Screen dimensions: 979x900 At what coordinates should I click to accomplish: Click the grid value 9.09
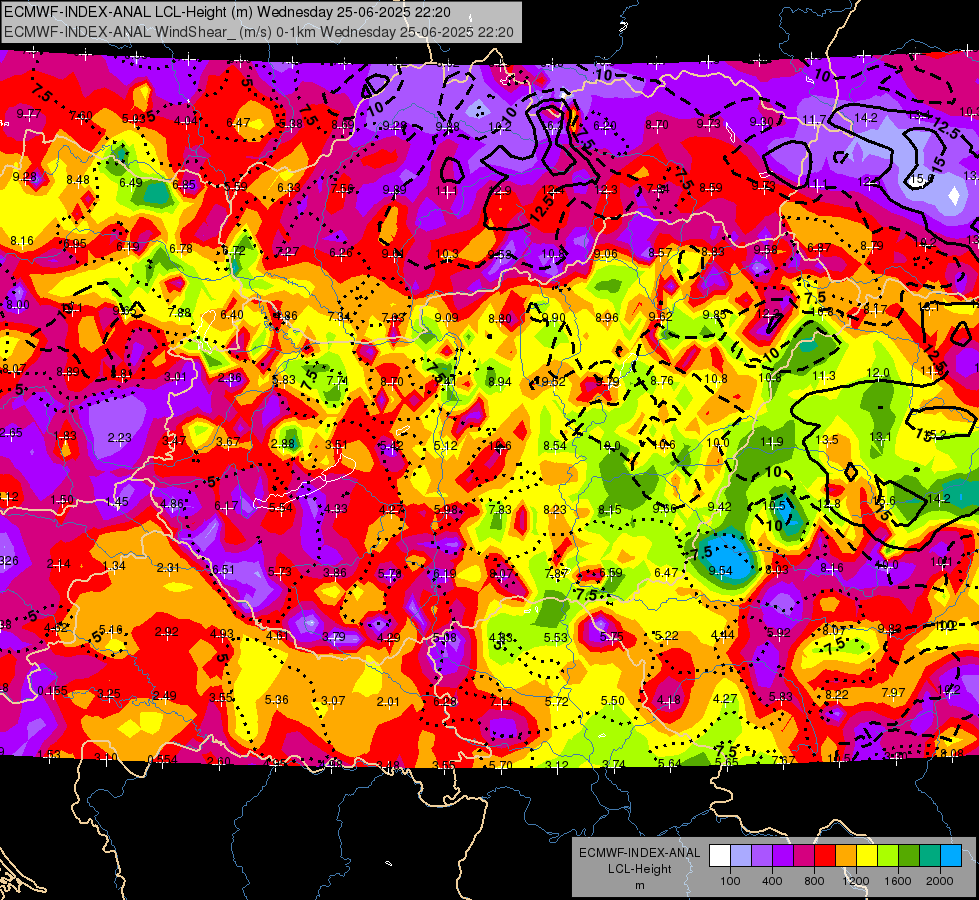click(446, 318)
